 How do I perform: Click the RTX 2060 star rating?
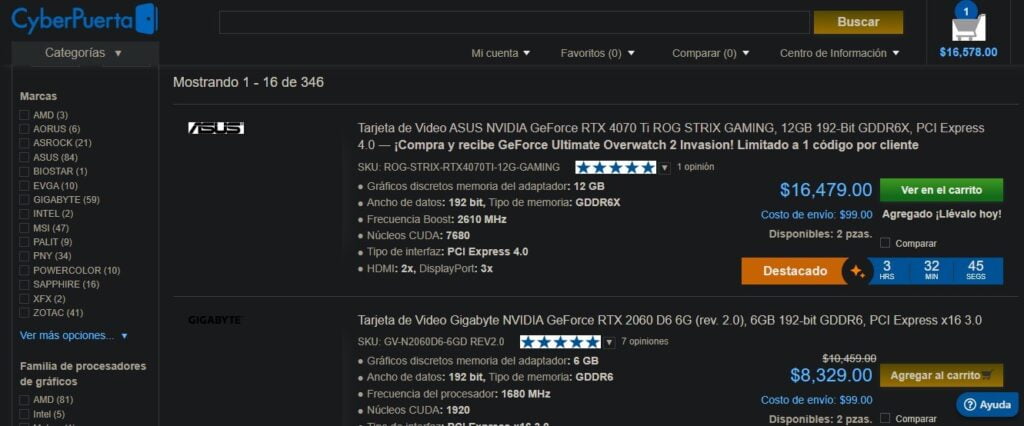[x=560, y=342]
